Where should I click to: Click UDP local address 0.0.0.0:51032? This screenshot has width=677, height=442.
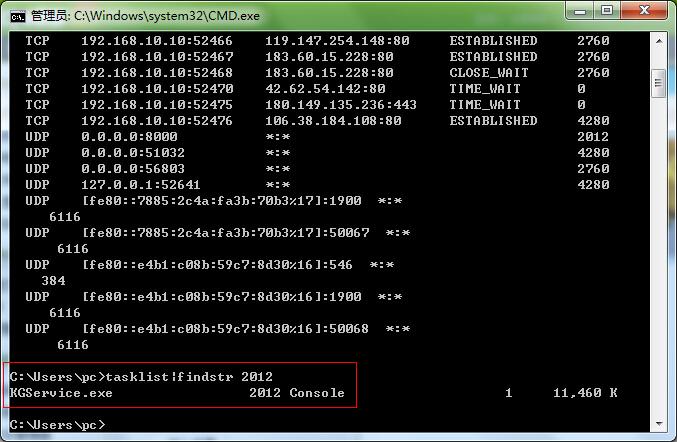pyautogui.click(x=133, y=153)
